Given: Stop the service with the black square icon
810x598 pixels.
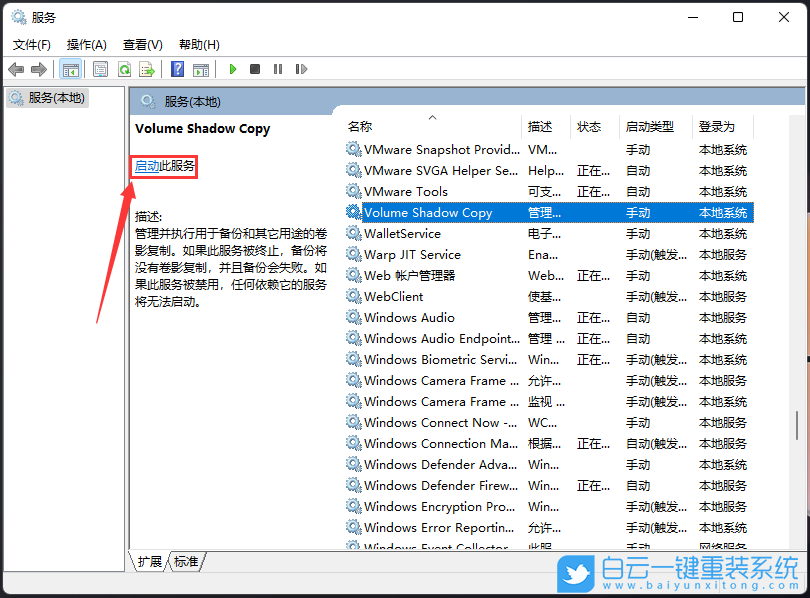Looking at the screenshot, I should (x=254, y=69).
